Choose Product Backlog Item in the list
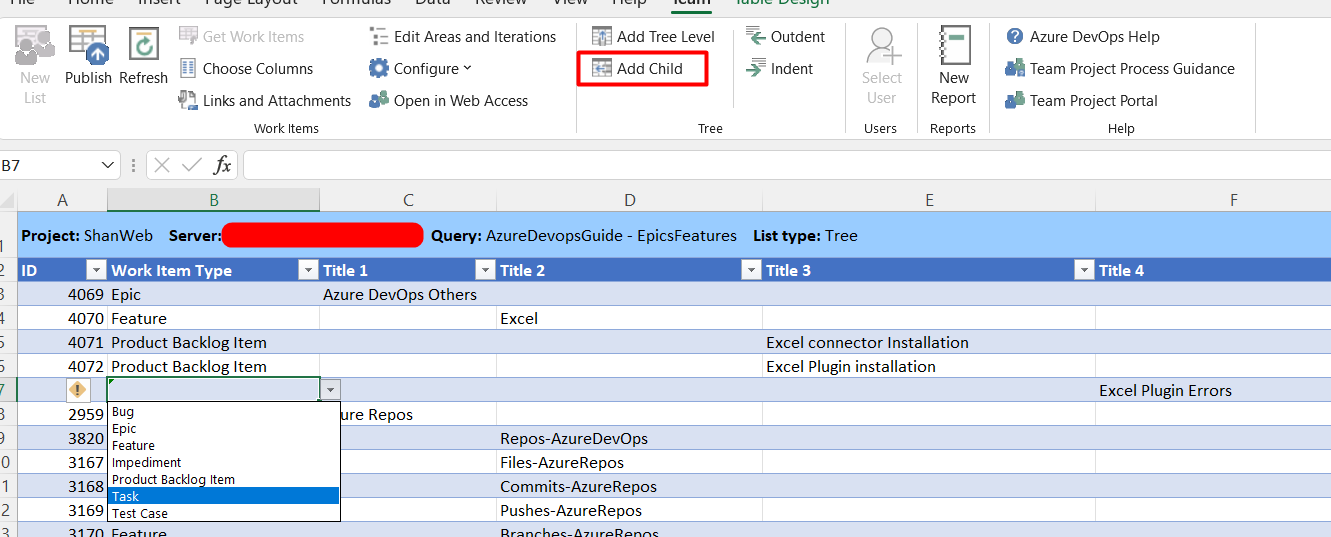Screen dimensions: 1331x537 [173, 479]
